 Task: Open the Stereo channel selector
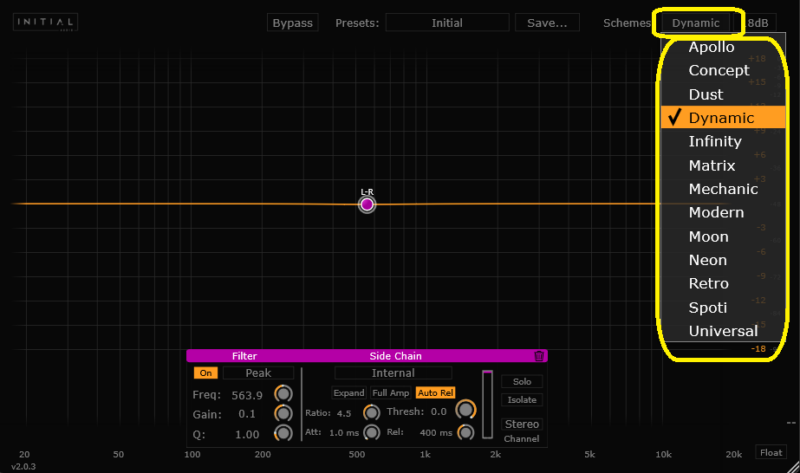pyautogui.click(x=521, y=424)
